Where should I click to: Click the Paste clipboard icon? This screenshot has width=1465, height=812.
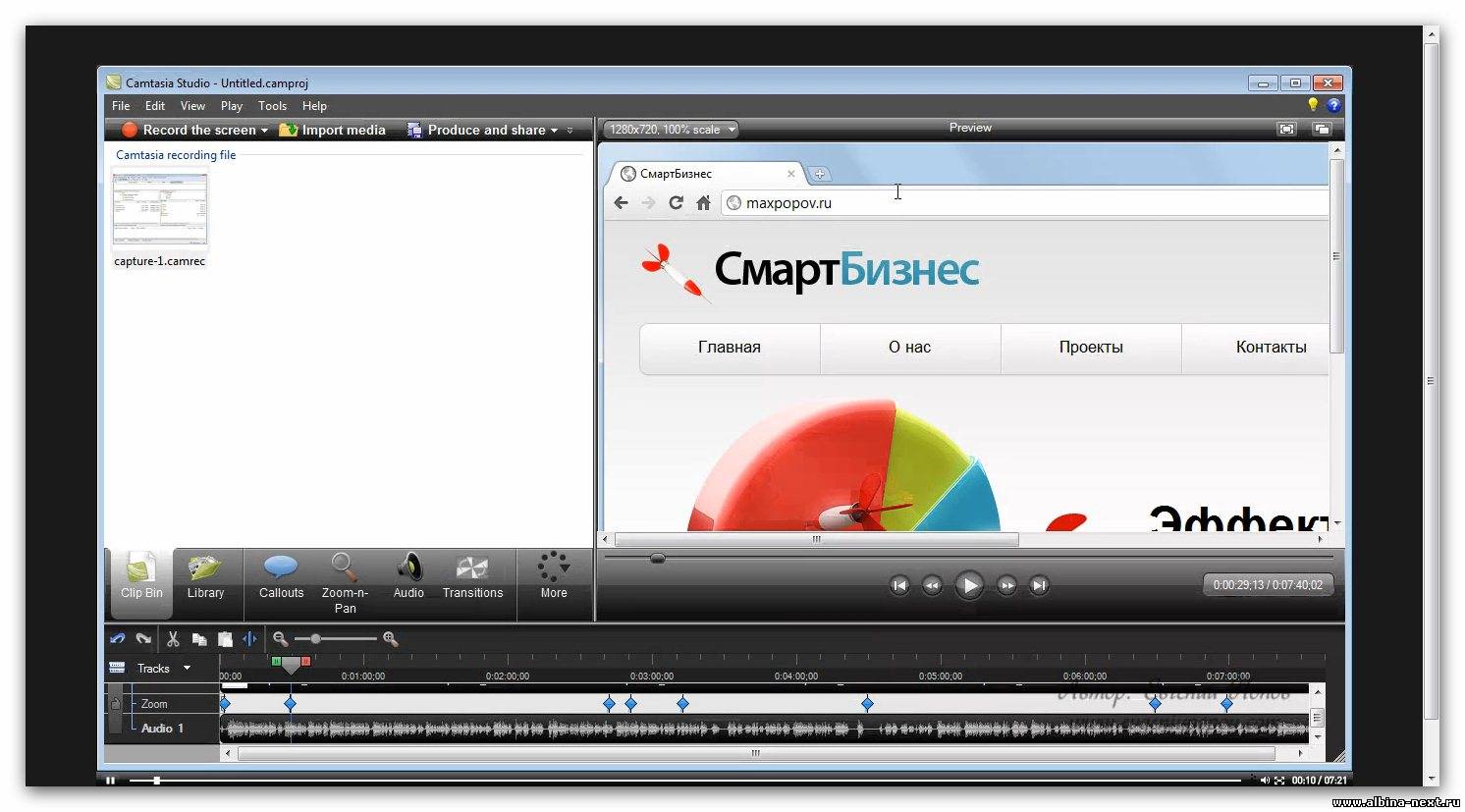click(225, 639)
